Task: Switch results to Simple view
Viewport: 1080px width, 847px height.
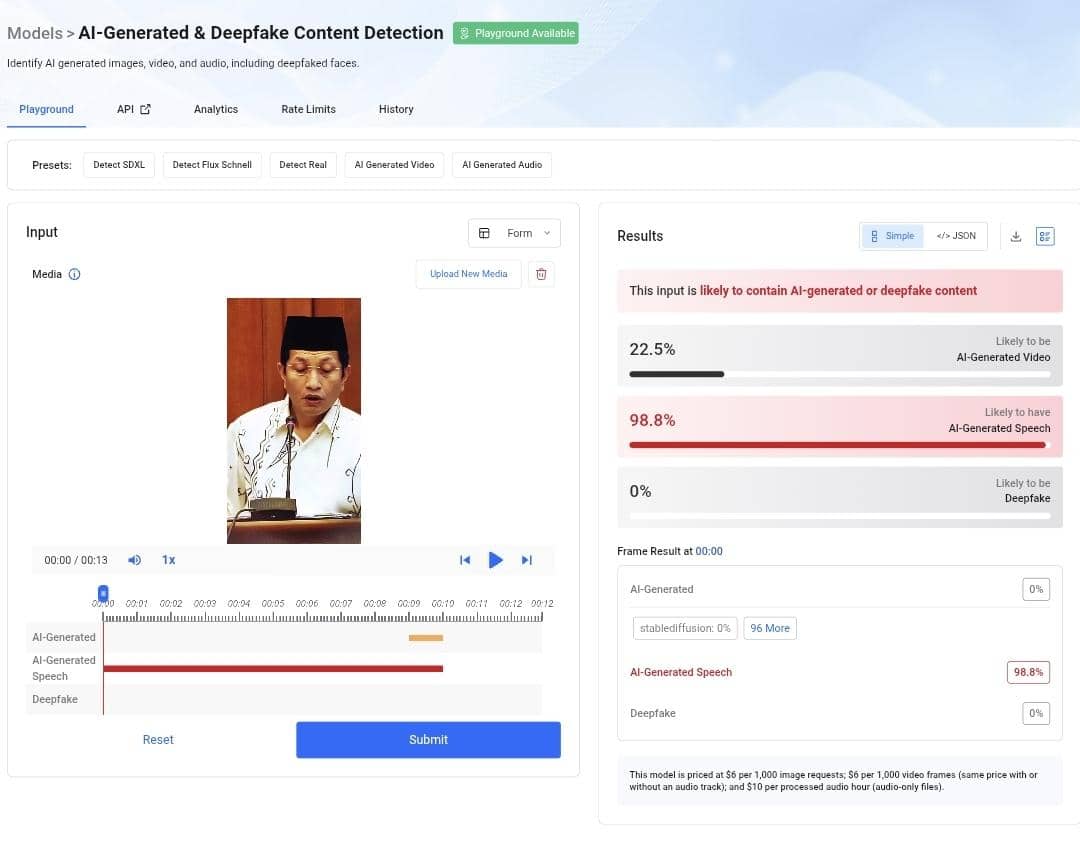Action: [x=892, y=236]
